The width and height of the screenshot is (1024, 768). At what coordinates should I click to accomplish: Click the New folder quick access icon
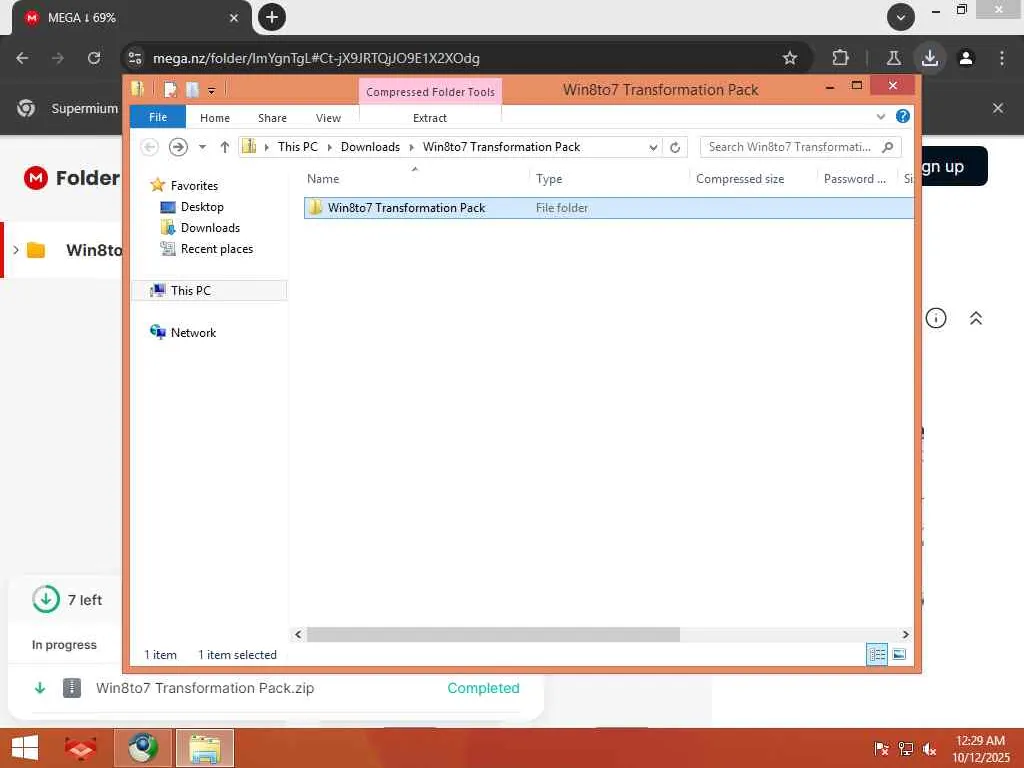point(192,89)
